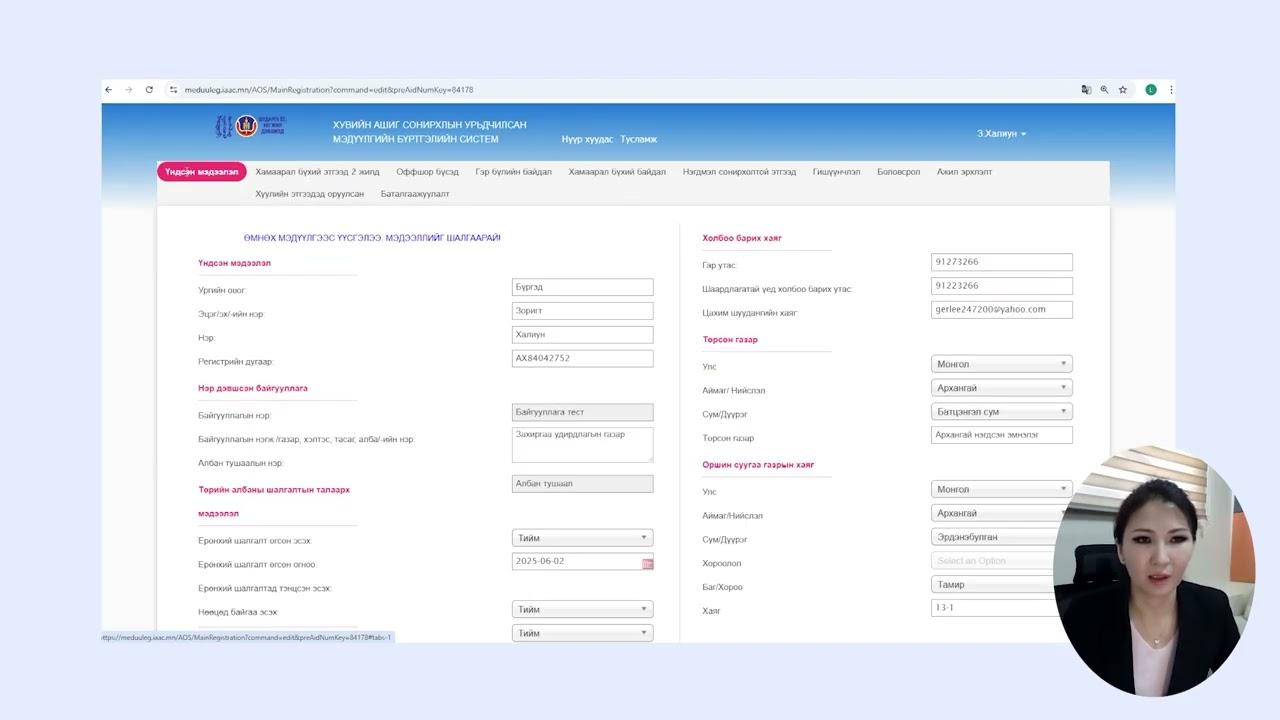The image size is (1280, 720).
Task: Select the Гэр бүлийн байдал tab
Action: pyautogui.click(x=513, y=172)
